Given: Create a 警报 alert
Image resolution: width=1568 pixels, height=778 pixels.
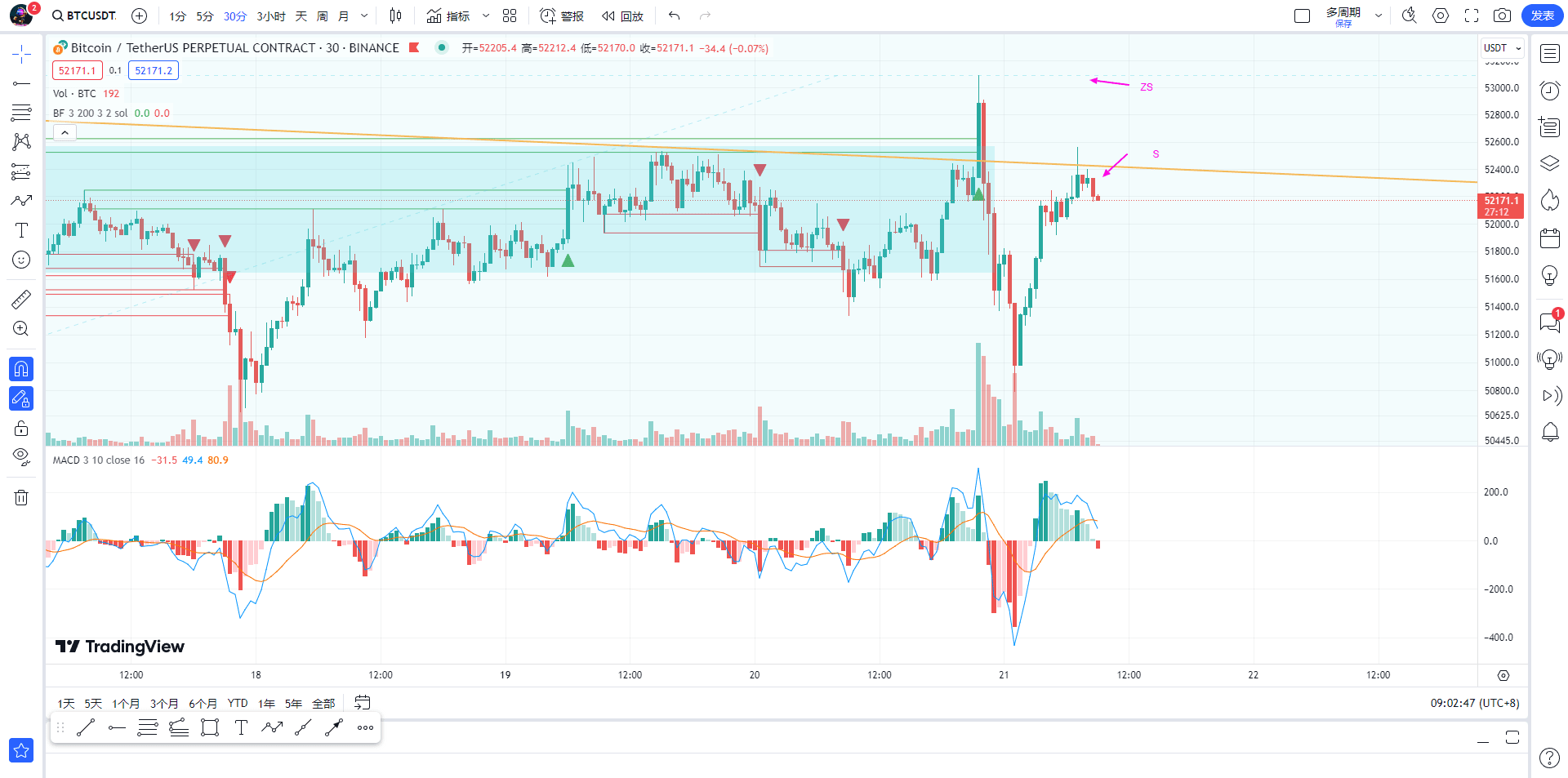Looking at the screenshot, I should tap(562, 16).
